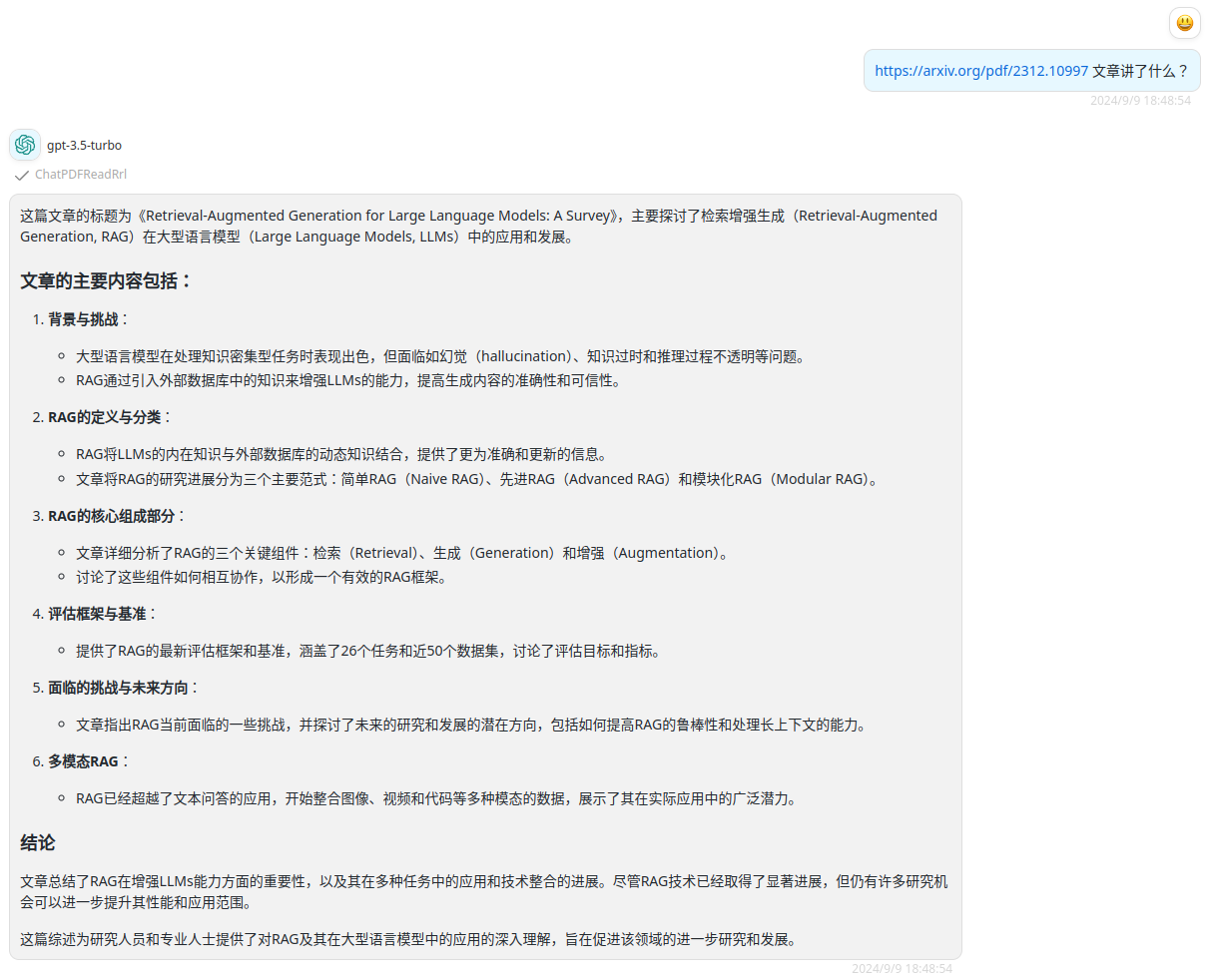Click the opening paragraph with the survey title

coord(479,226)
